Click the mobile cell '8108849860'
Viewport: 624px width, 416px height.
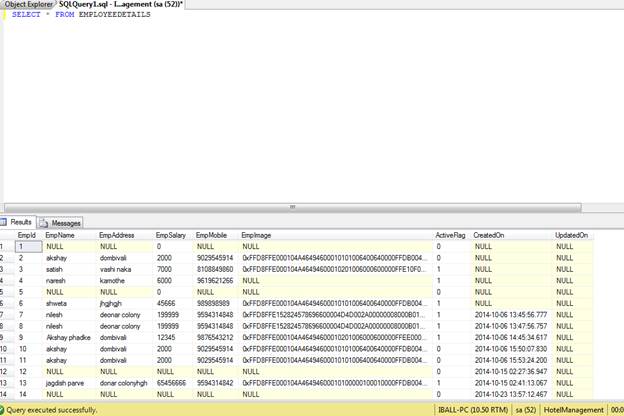coord(216,270)
